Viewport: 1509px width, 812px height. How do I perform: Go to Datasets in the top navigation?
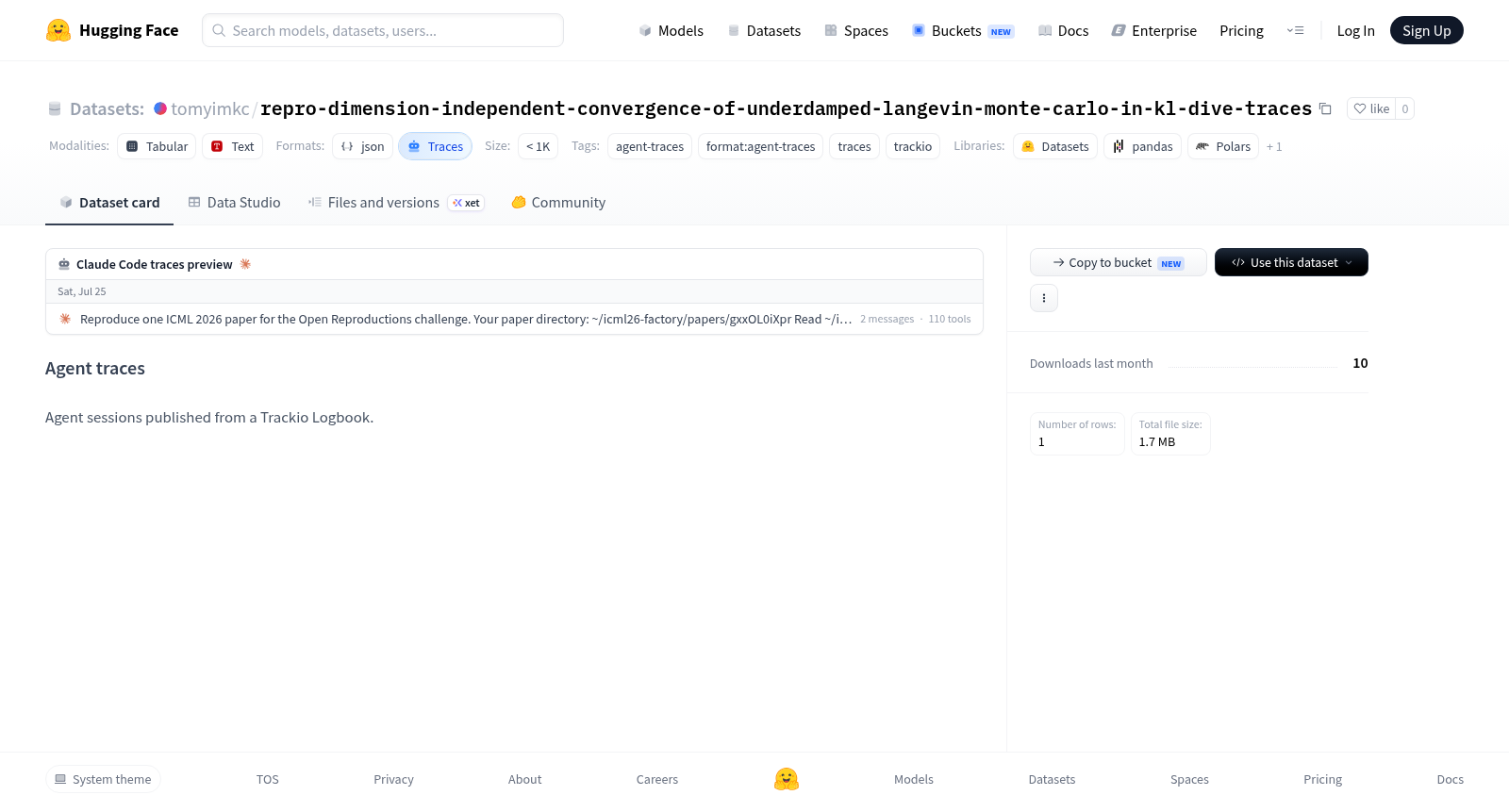point(764,30)
